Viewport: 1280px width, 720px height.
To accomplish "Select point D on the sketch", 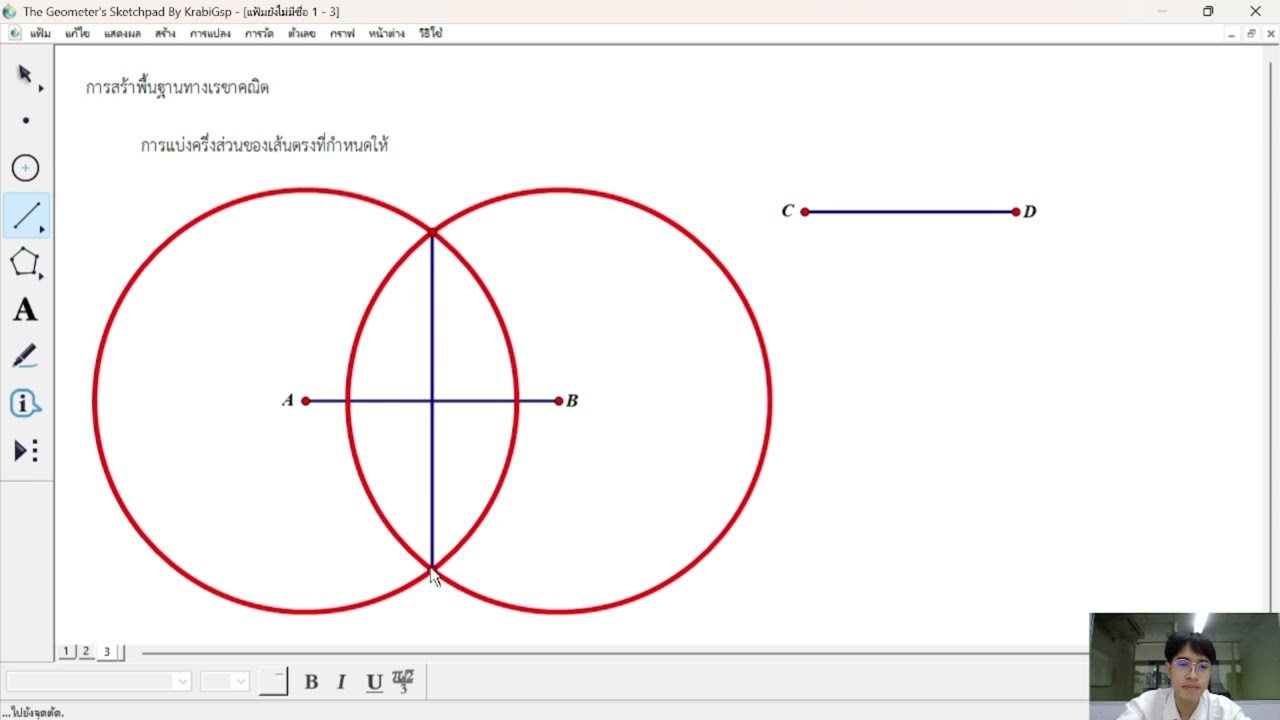I will coord(1016,212).
